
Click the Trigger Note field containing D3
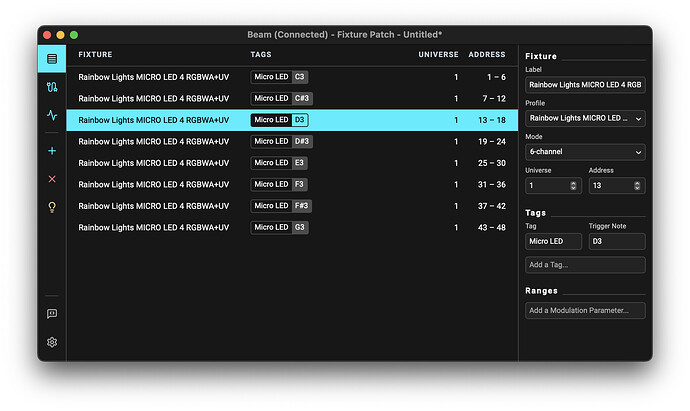(x=616, y=241)
